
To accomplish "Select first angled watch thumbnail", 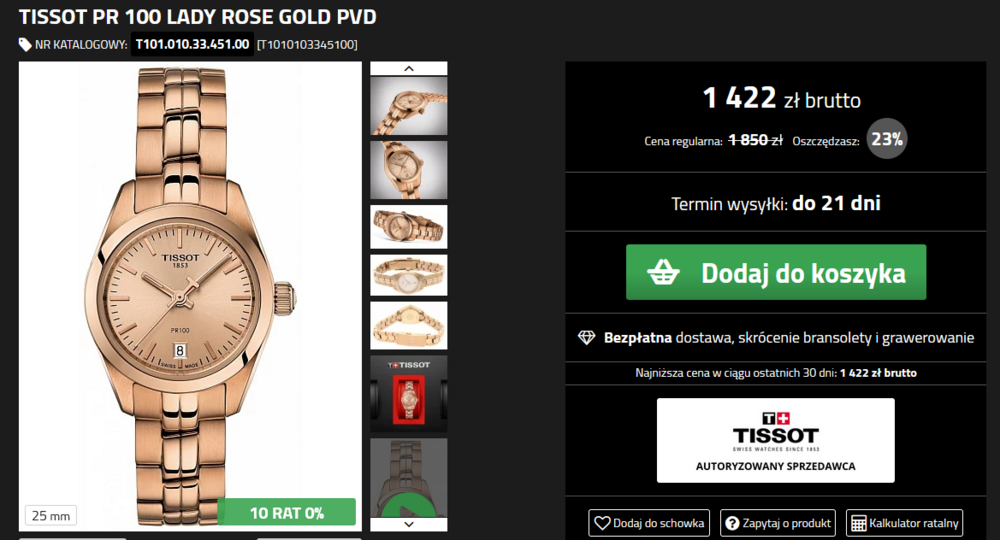I will 409,106.
